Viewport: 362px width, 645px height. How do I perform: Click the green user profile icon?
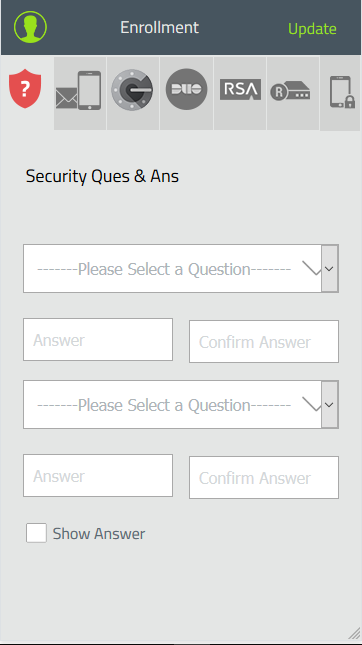pyautogui.click(x=30, y=27)
